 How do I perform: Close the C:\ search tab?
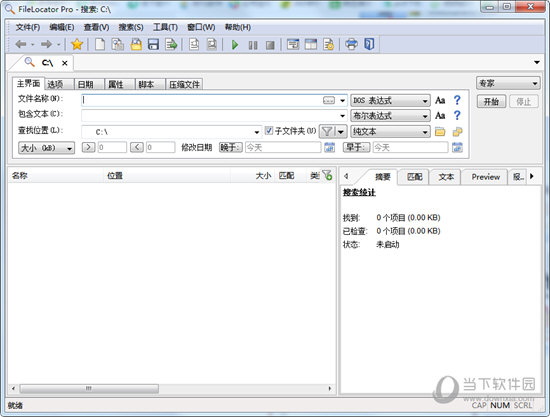(65, 63)
